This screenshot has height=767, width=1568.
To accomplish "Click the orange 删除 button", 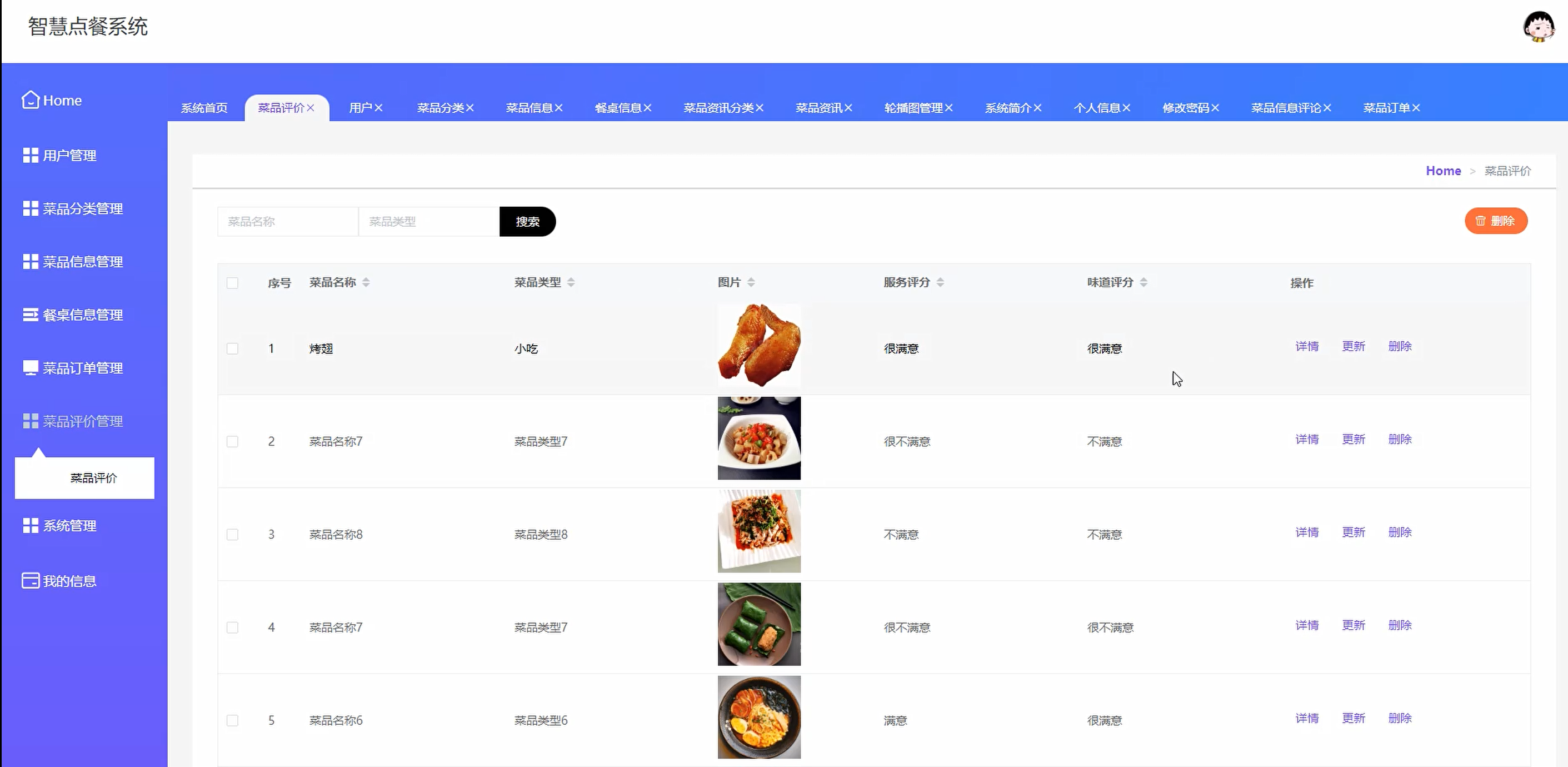I will (1496, 221).
